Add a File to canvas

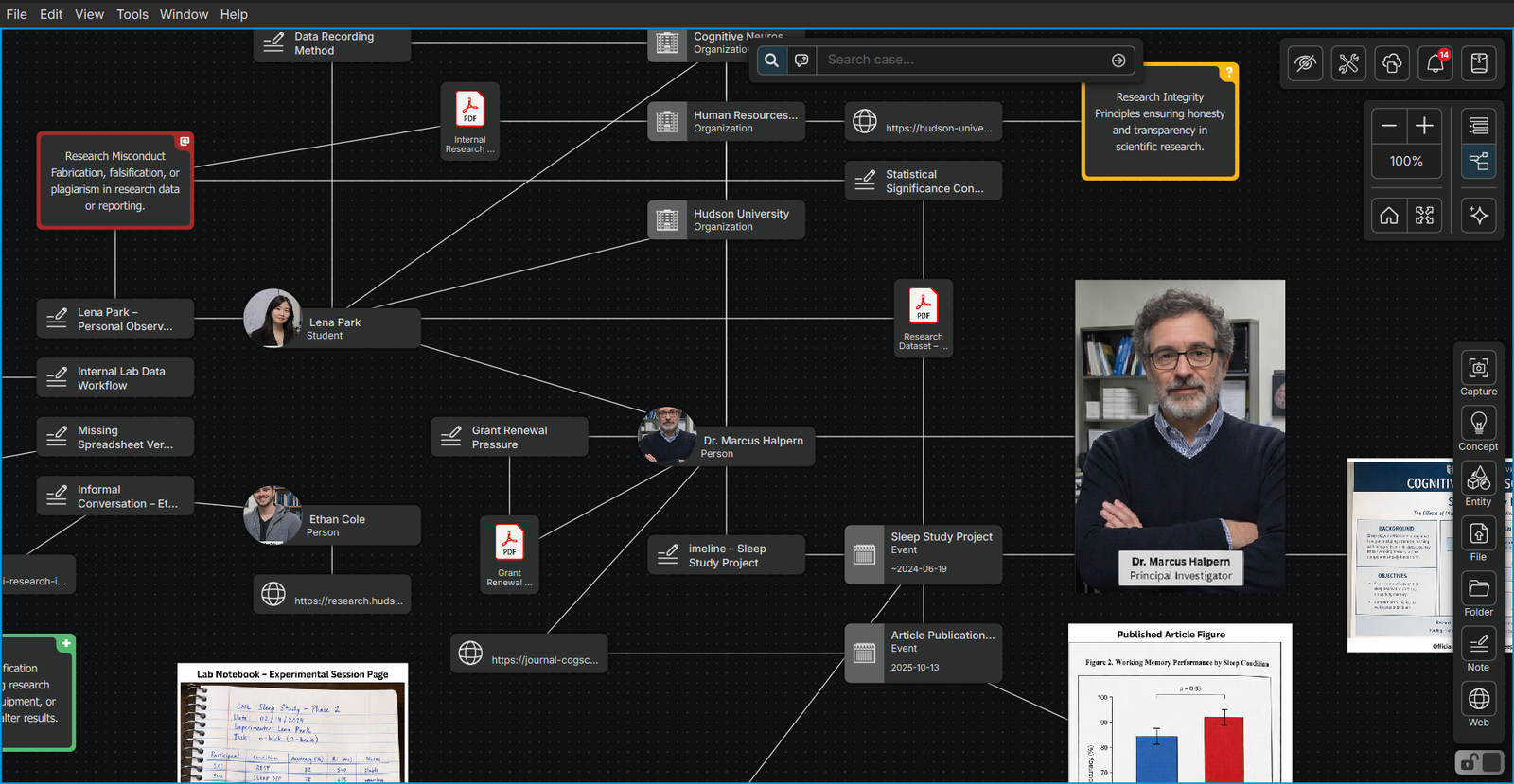click(1478, 540)
